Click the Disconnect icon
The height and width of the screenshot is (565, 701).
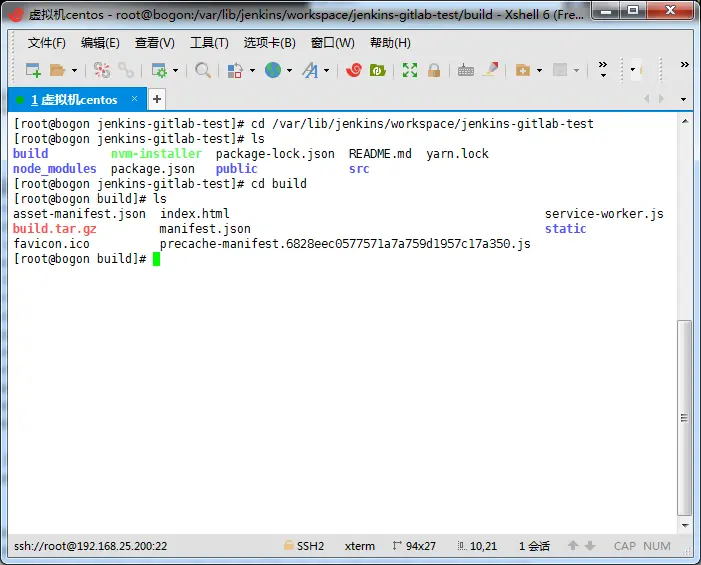(x=101, y=70)
